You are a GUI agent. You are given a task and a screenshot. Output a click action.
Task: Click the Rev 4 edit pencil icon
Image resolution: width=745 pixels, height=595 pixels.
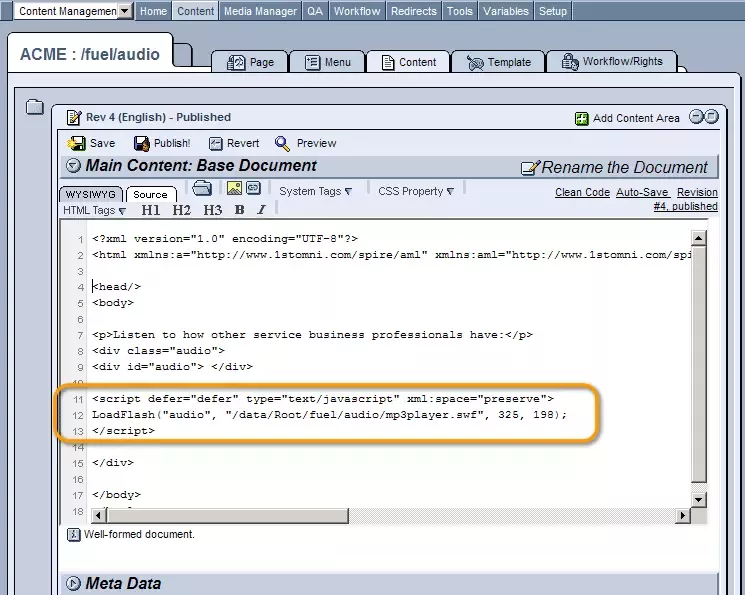coord(74,117)
